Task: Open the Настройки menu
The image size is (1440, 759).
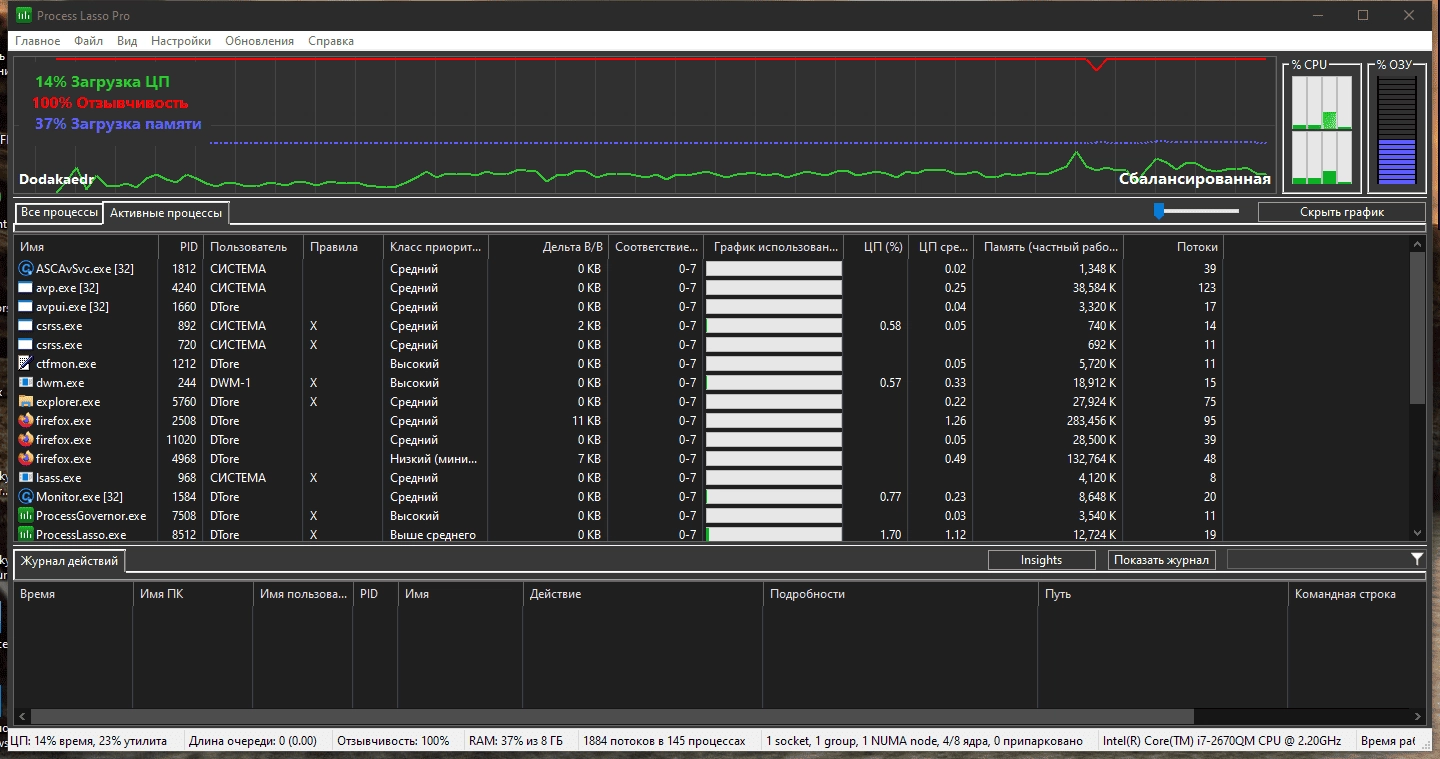Action: coord(181,41)
